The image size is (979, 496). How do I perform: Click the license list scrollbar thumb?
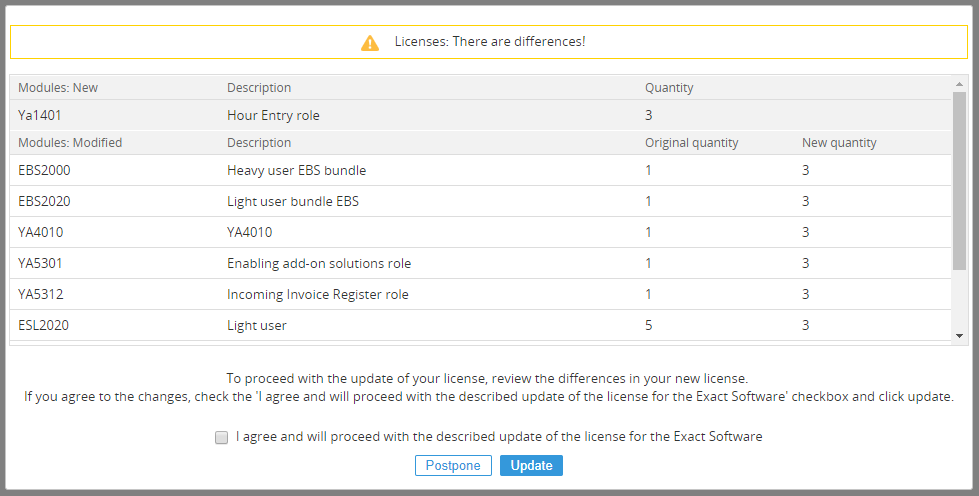pyautogui.click(x=960, y=181)
